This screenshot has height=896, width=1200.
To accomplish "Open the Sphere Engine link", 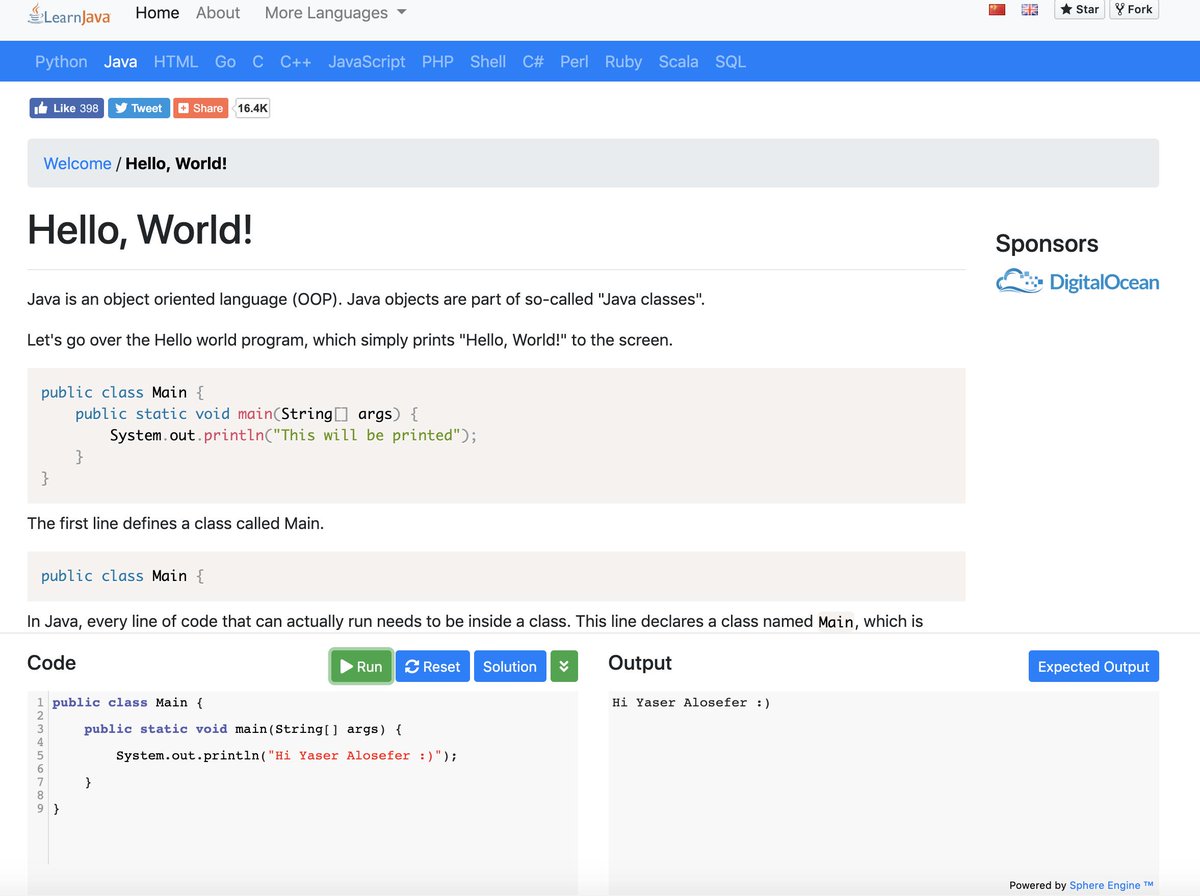I will click(x=1111, y=885).
